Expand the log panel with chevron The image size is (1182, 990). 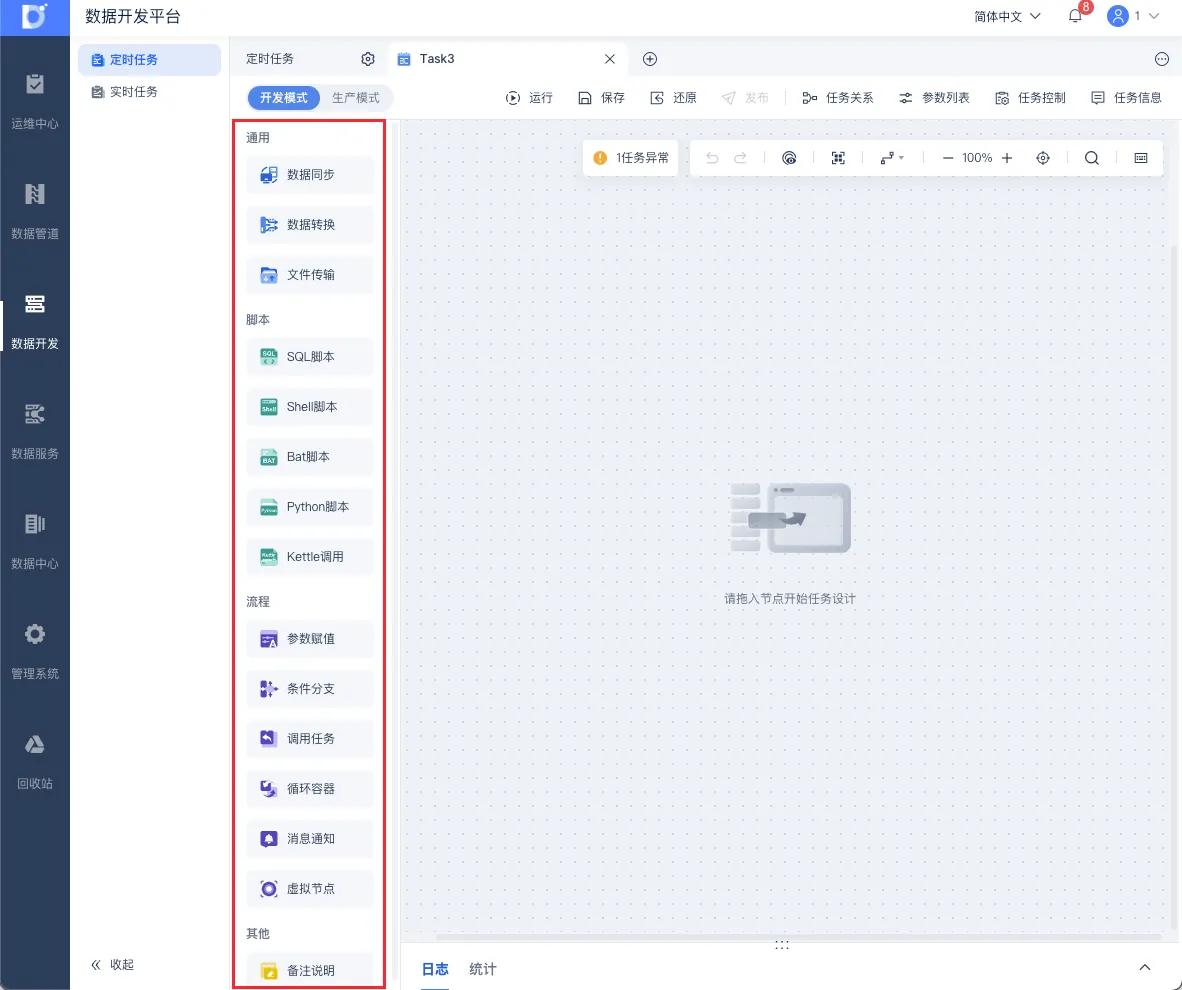(1144, 967)
